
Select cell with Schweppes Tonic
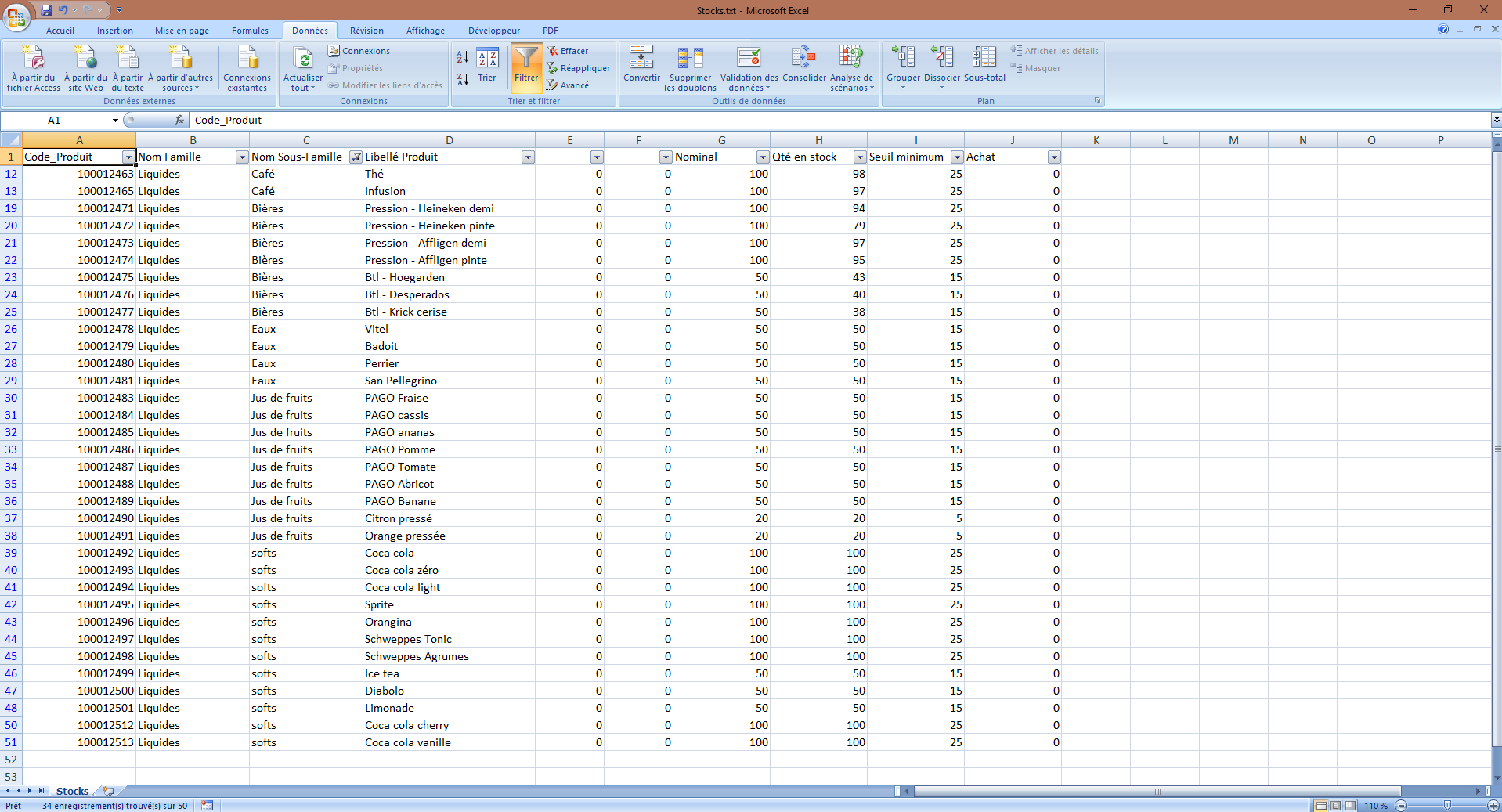(x=449, y=639)
